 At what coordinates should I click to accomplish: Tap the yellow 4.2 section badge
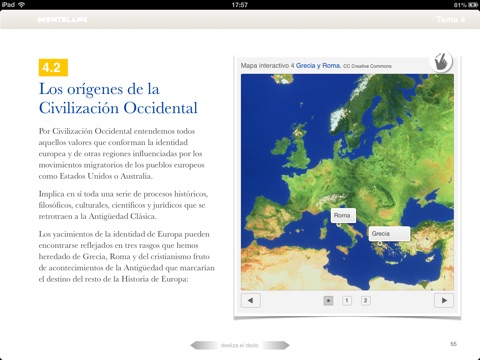click(53, 68)
